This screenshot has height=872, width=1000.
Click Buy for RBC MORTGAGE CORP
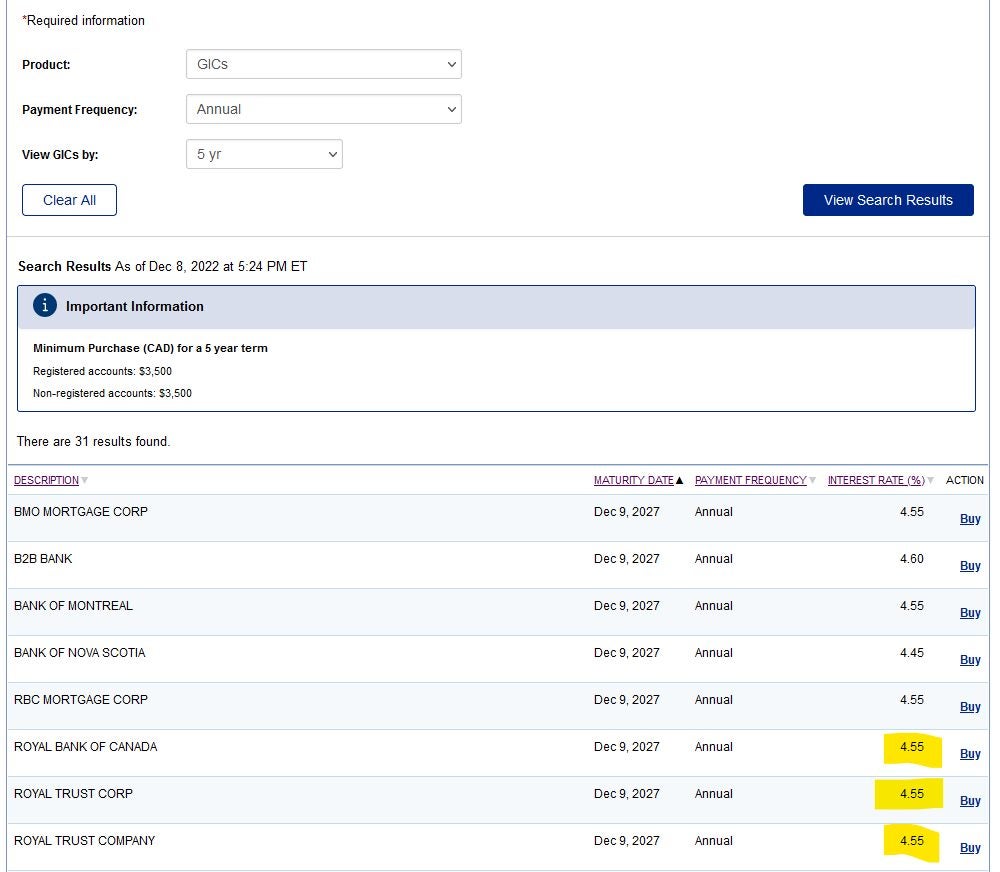pyautogui.click(x=969, y=707)
